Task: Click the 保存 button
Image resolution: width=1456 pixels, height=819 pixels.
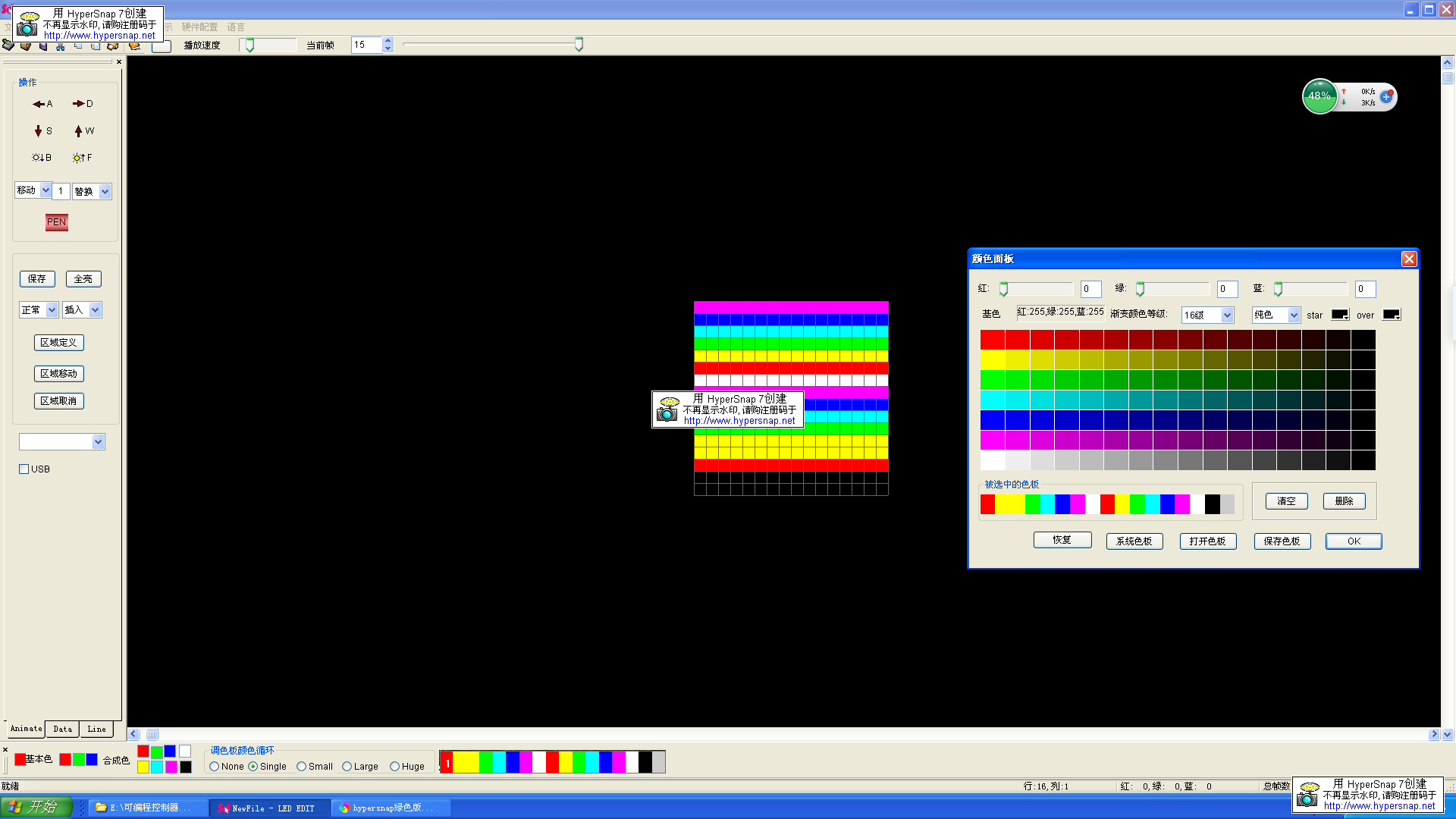Action: pos(37,279)
